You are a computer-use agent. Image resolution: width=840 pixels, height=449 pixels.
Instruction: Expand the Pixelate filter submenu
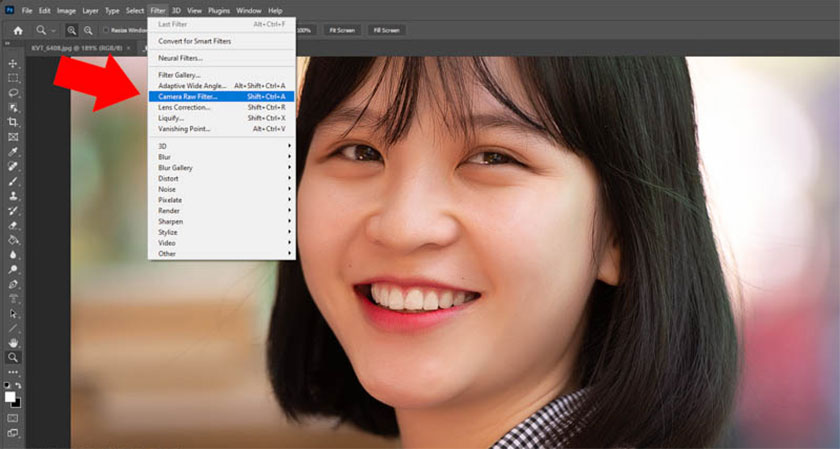[x=222, y=200]
